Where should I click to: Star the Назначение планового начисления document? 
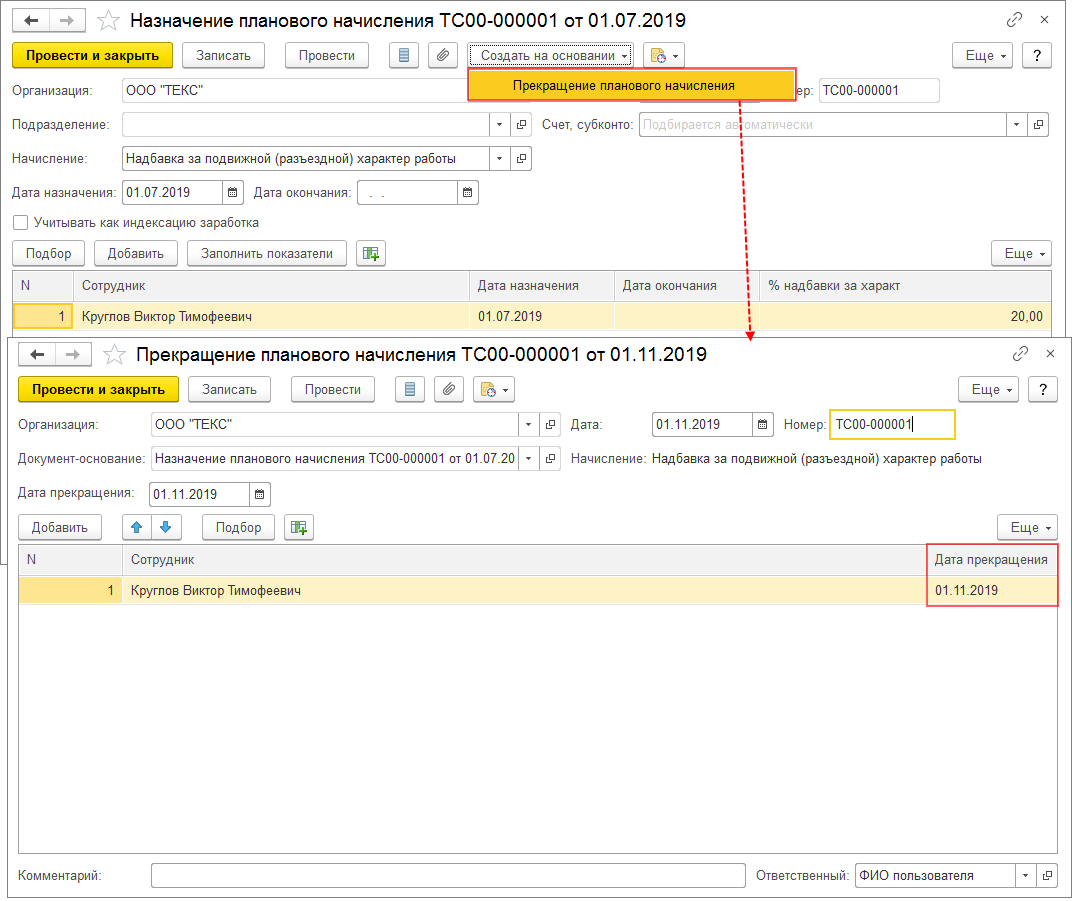[108, 21]
